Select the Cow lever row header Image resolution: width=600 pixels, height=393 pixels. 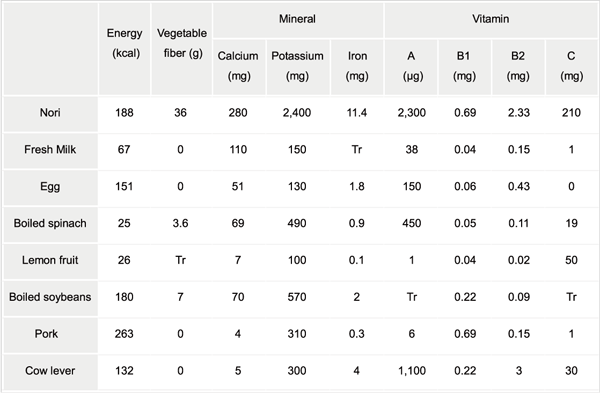pos(50,371)
